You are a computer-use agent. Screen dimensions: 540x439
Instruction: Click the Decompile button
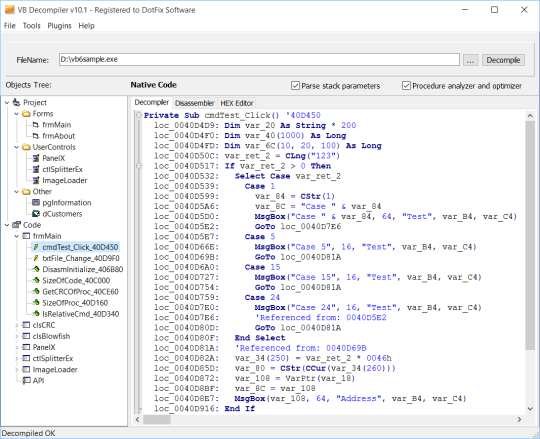pos(503,60)
